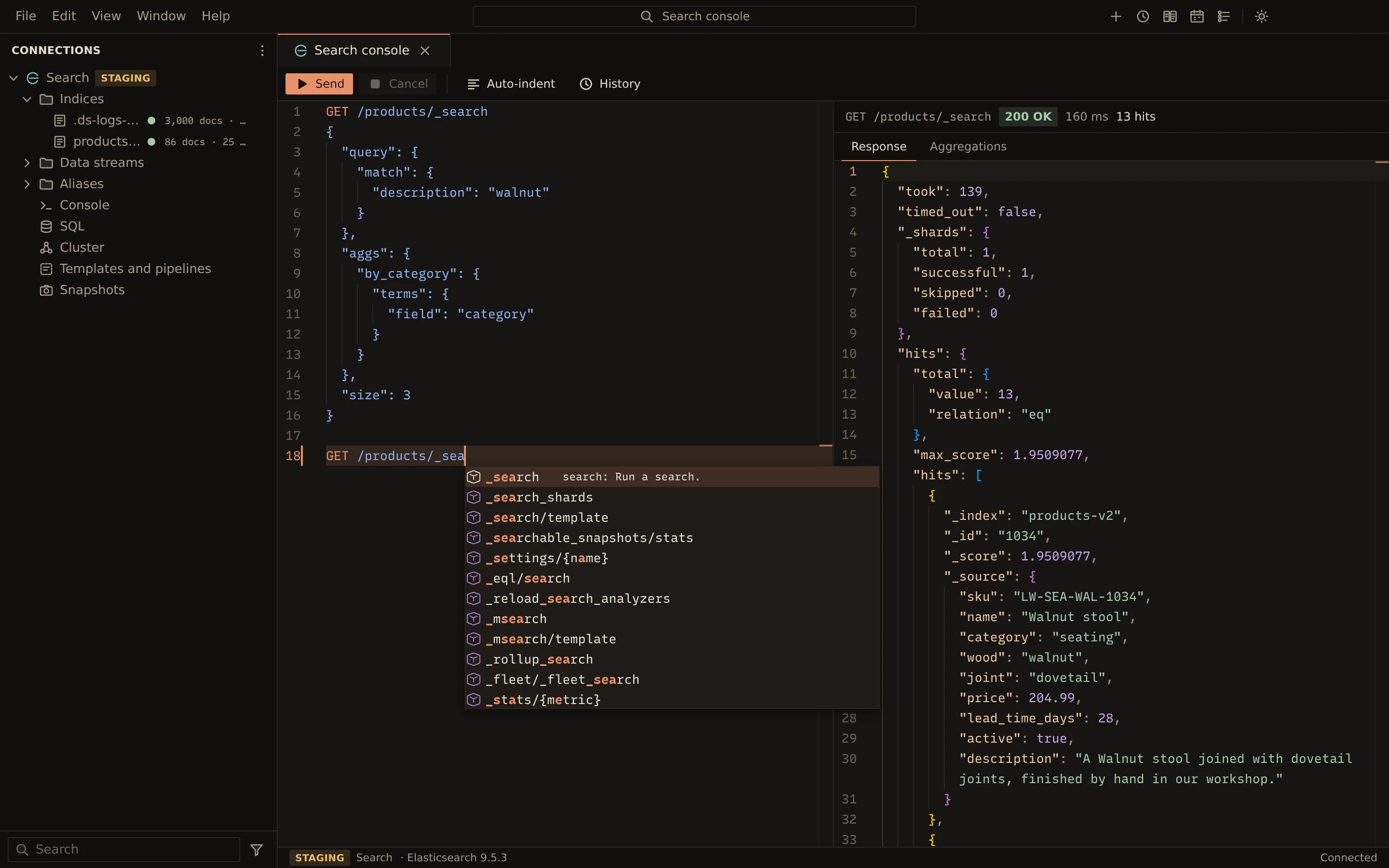This screenshot has height=868, width=1389.
Task: Choose _search_shards autocomplete suggestion
Action: pos(671,497)
